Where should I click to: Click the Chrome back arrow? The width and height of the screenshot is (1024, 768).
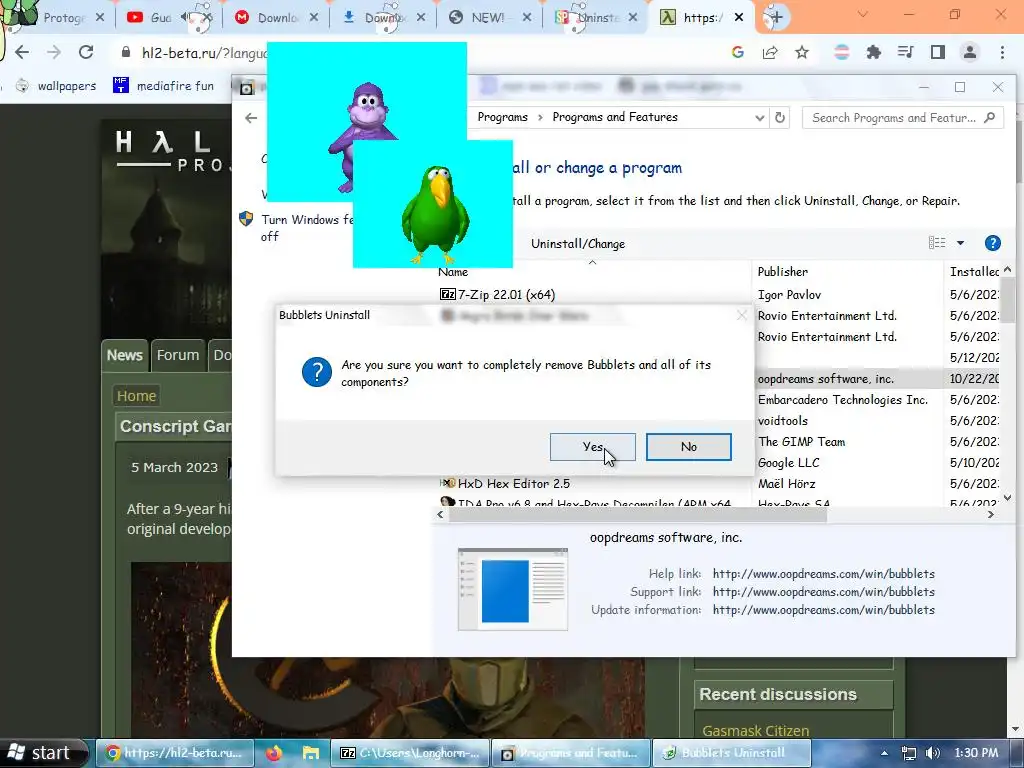[x=22, y=52]
